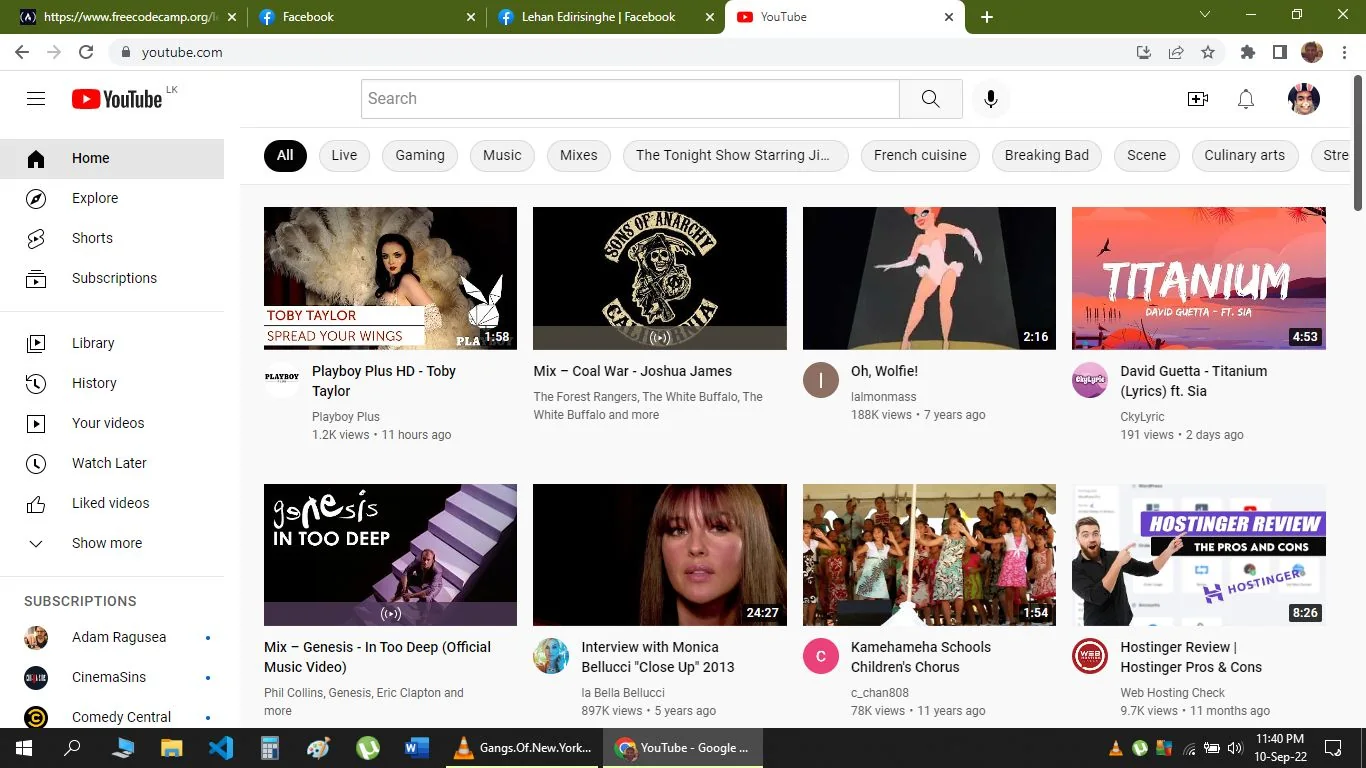Open Your videos in sidebar
Image resolution: width=1366 pixels, height=768 pixels.
tap(112, 423)
